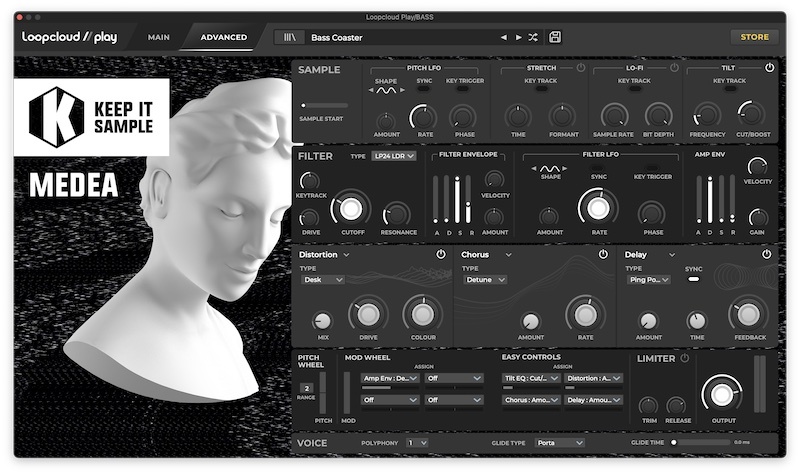Save preset with the floppy disk icon
The height and width of the screenshot is (474, 800).
[555, 37]
